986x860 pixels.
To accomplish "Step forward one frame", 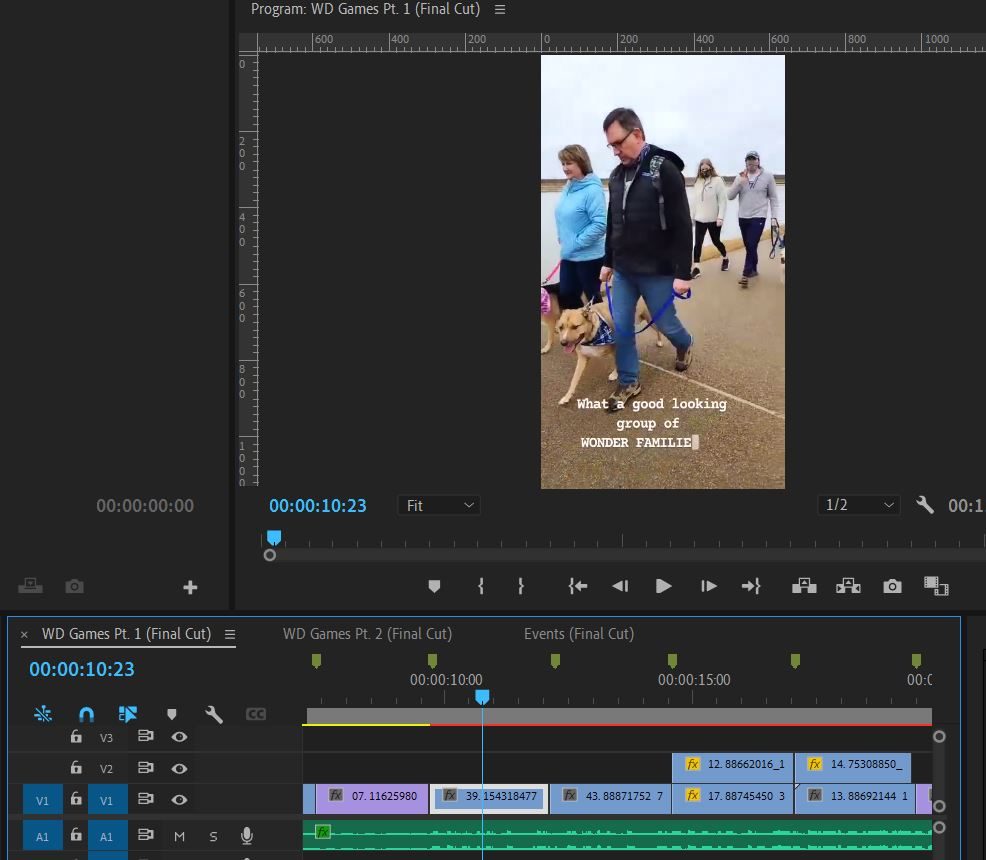I will (708, 587).
